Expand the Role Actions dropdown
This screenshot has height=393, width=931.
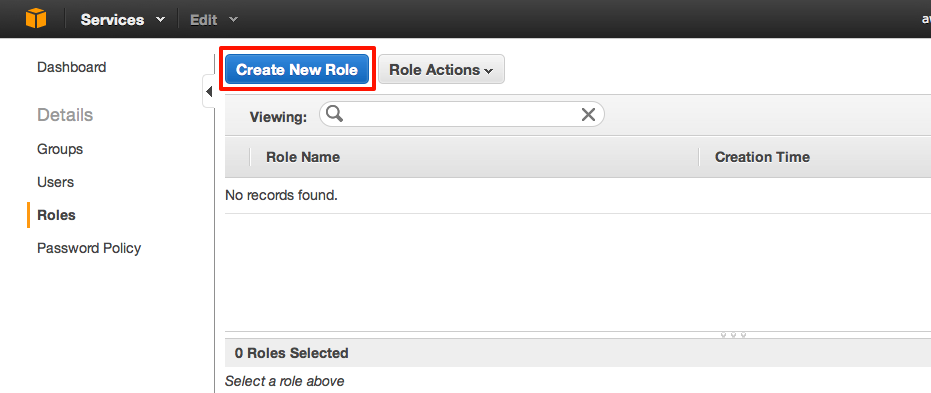pos(441,69)
